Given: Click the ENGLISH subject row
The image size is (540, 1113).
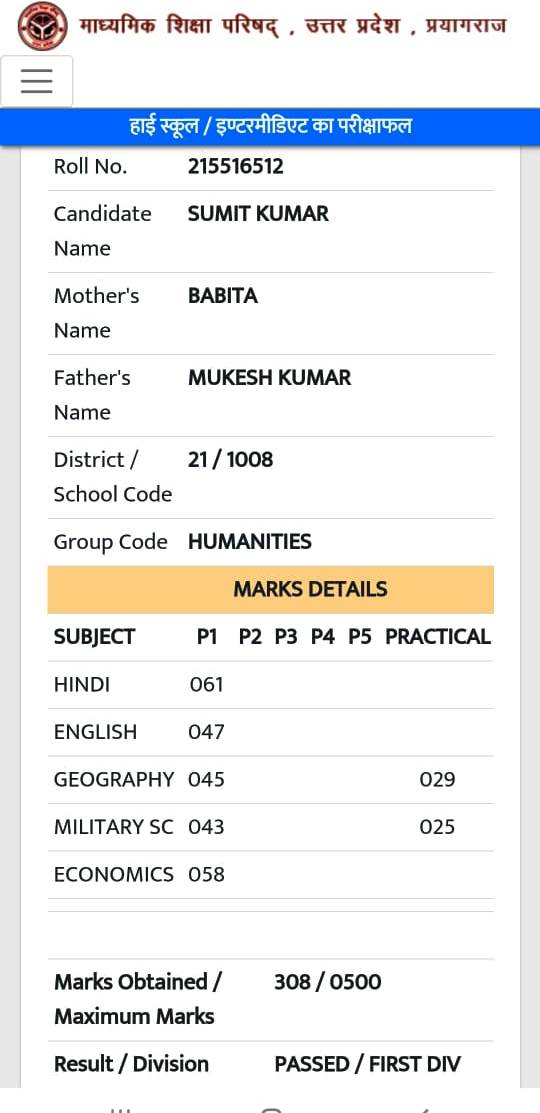Looking at the screenshot, I should 270,732.
